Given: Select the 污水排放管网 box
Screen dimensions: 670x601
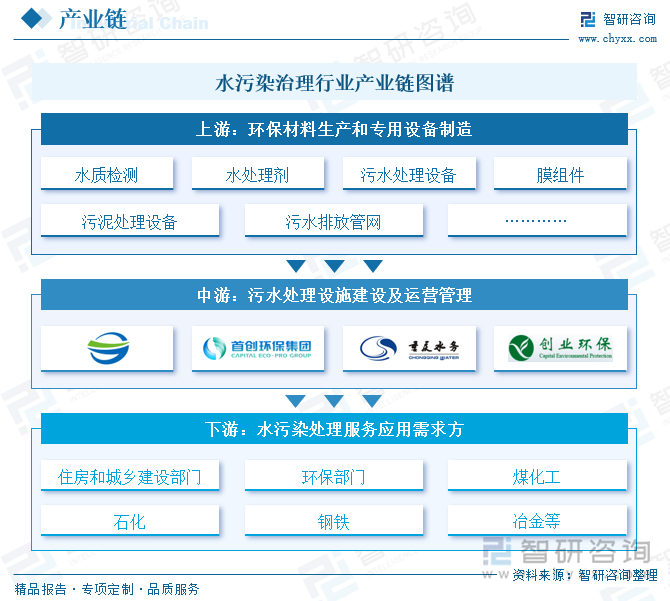Looking at the screenshot, I should click(x=334, y=220).
